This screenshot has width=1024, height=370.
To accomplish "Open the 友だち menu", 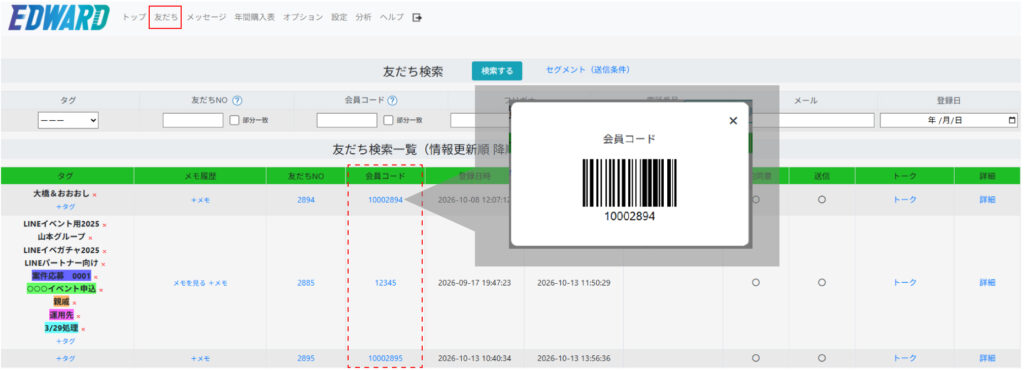I will point(165,18).
